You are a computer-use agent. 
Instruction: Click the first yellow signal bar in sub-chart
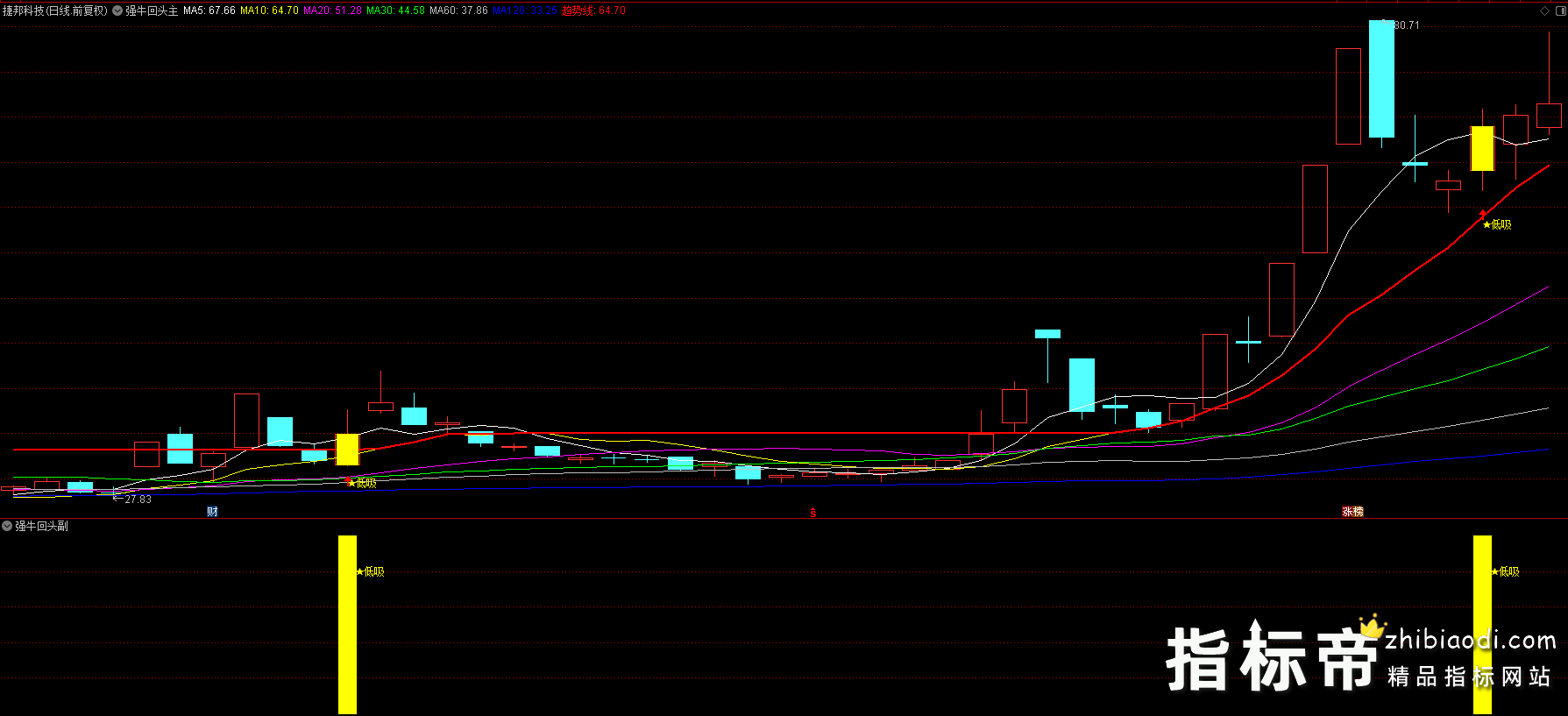tap(348, 624)
